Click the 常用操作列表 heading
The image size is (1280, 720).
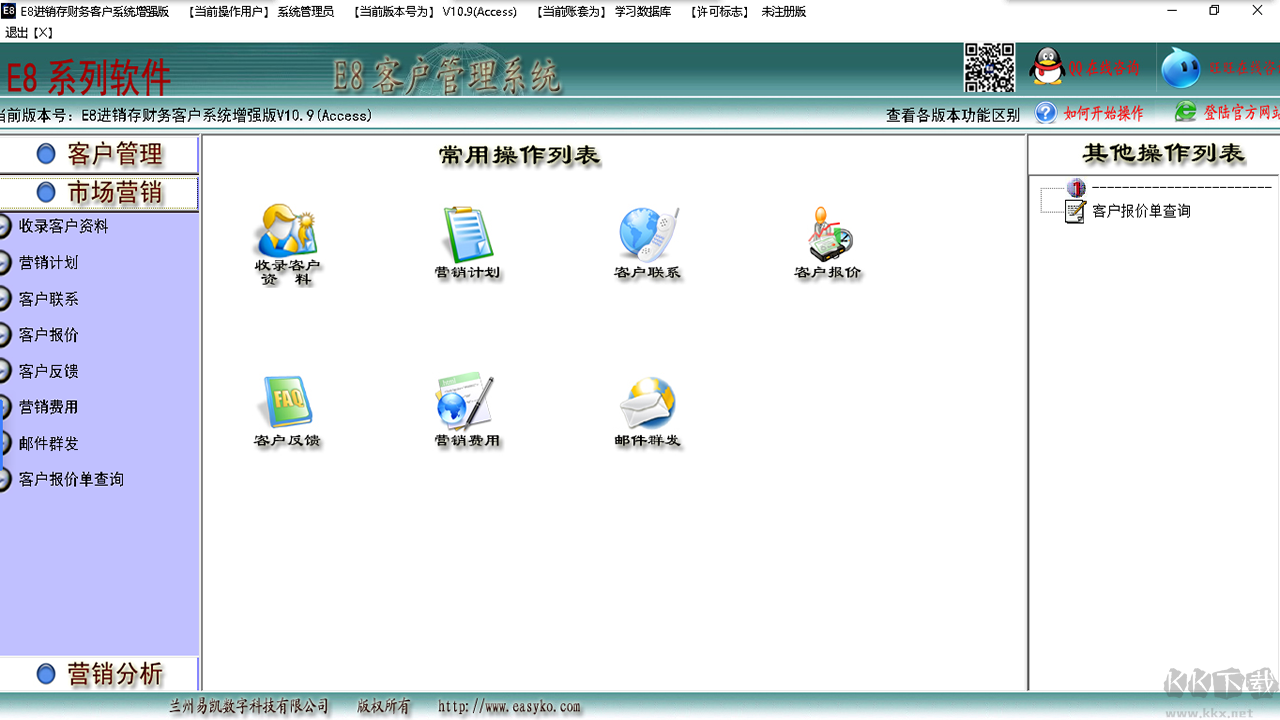(519, 155)
